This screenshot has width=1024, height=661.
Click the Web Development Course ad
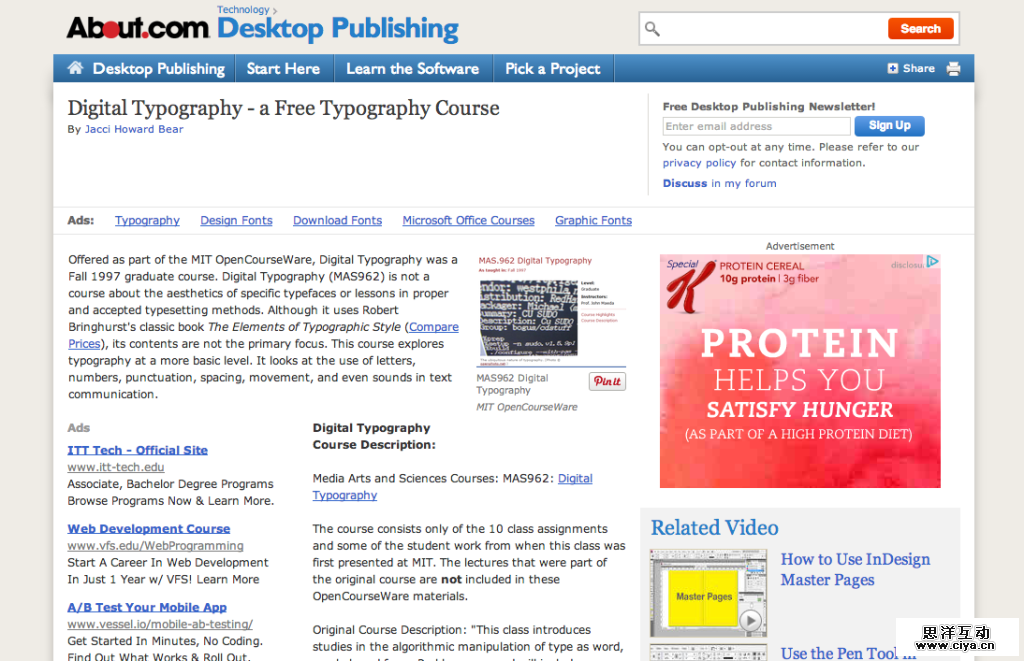[x=148, y=528]
